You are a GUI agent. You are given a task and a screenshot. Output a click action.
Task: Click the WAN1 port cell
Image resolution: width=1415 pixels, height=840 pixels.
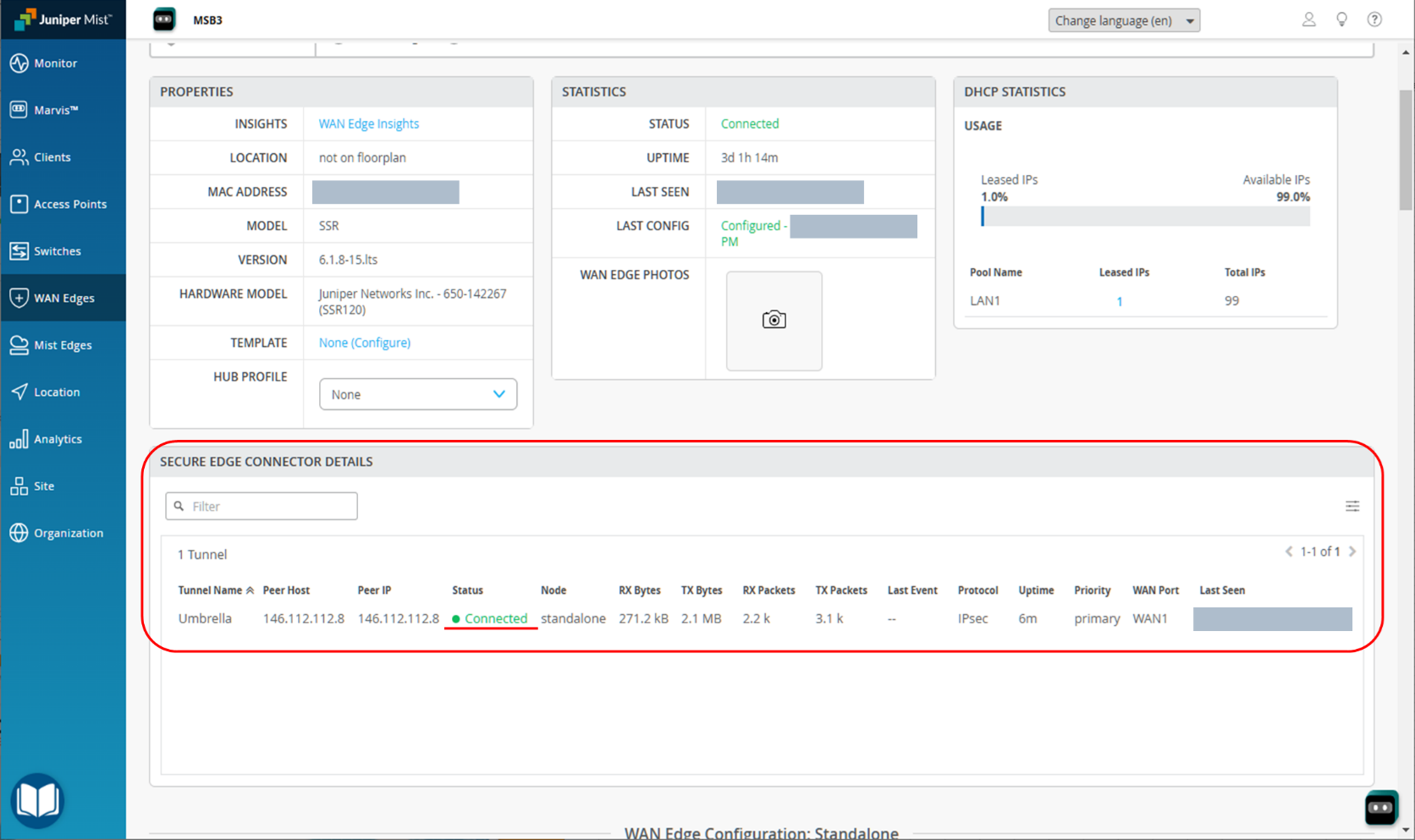pyautogui.click(x=1150, y=618)
